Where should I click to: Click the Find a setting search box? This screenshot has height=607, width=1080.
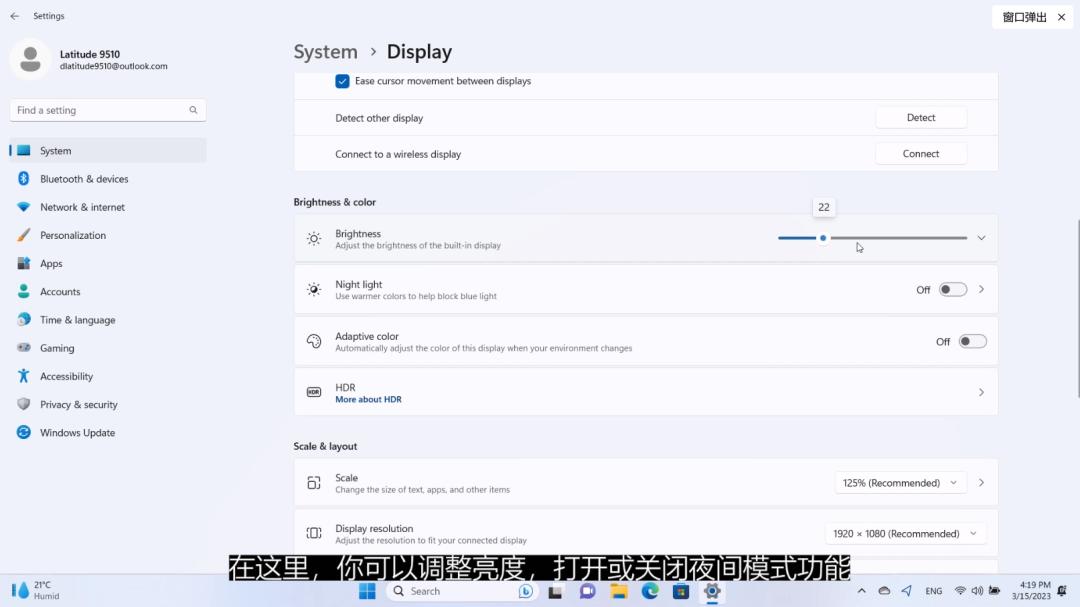click(100, 110)
